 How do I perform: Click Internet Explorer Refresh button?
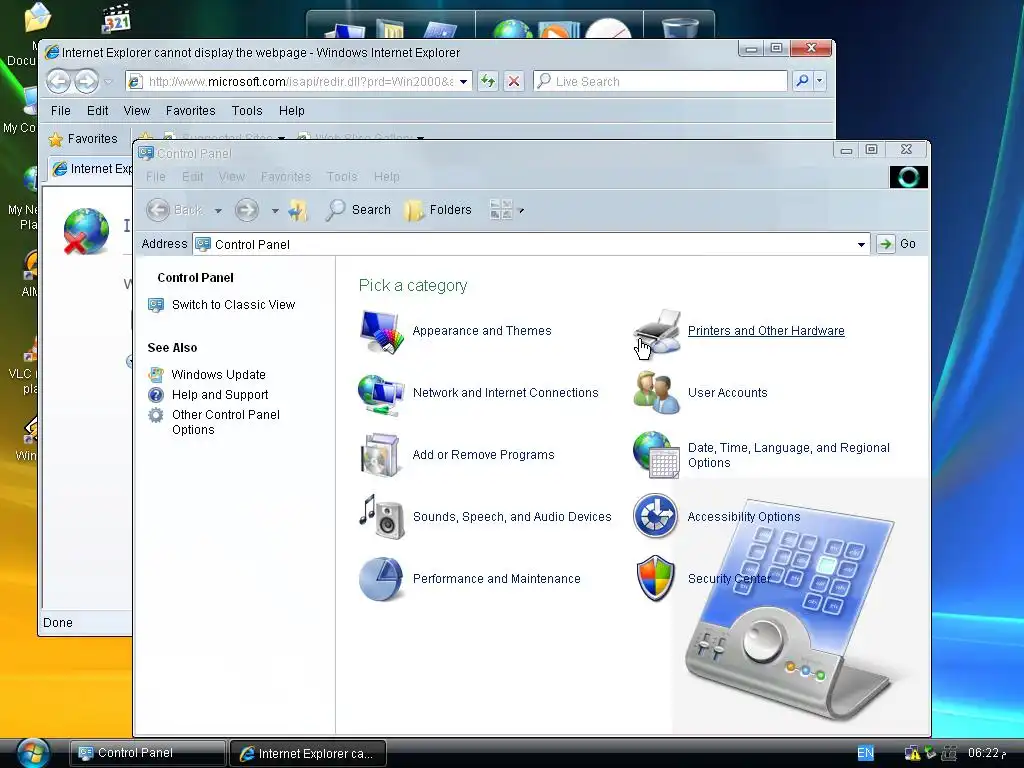click(488, 82)
